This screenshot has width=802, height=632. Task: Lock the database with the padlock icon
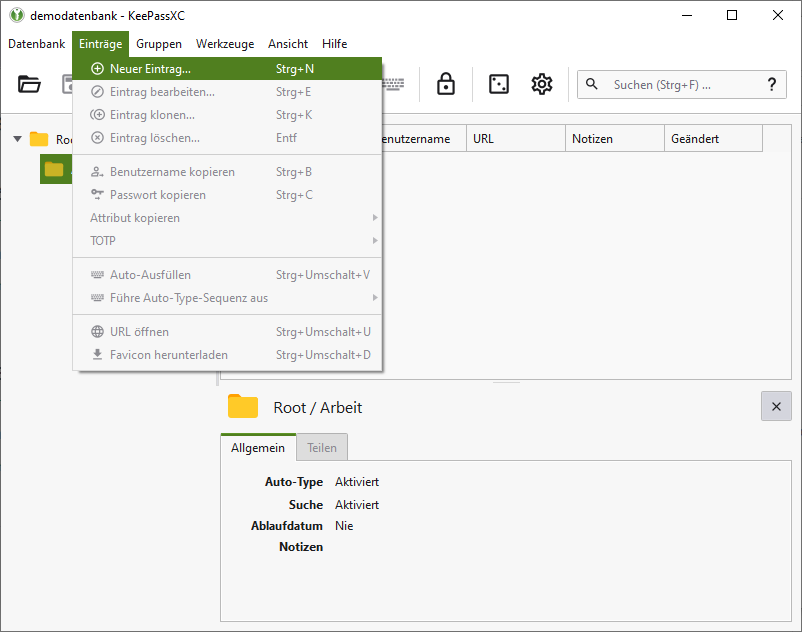446,85
